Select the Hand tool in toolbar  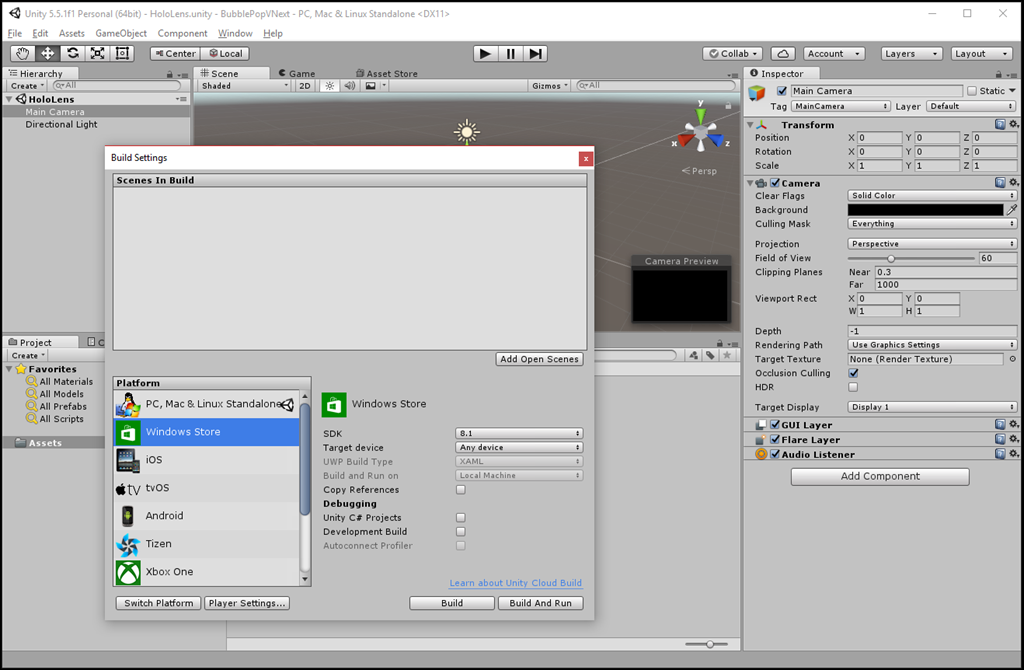coord(23,54)
